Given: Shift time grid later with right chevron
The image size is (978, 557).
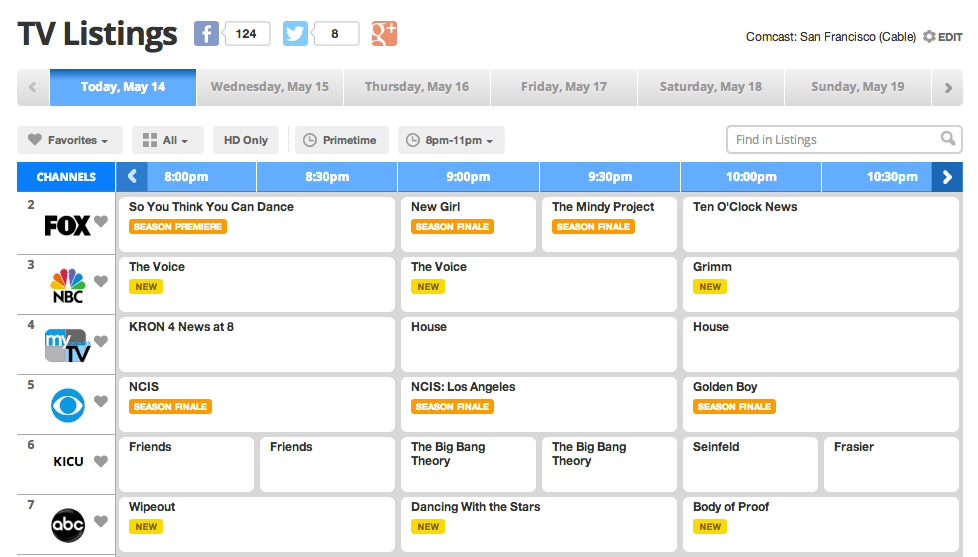Looking at the screenshot, I should (947, 177).
